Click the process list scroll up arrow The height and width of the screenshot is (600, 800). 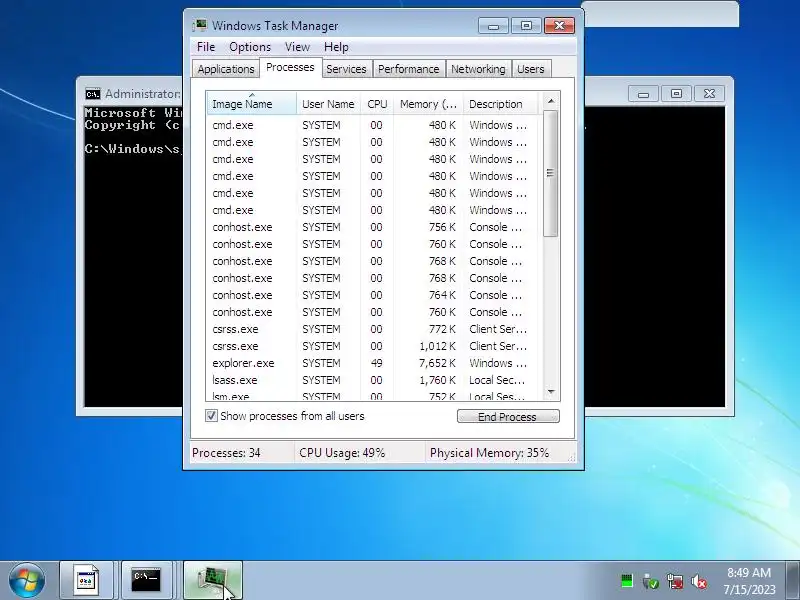(551, 101)
